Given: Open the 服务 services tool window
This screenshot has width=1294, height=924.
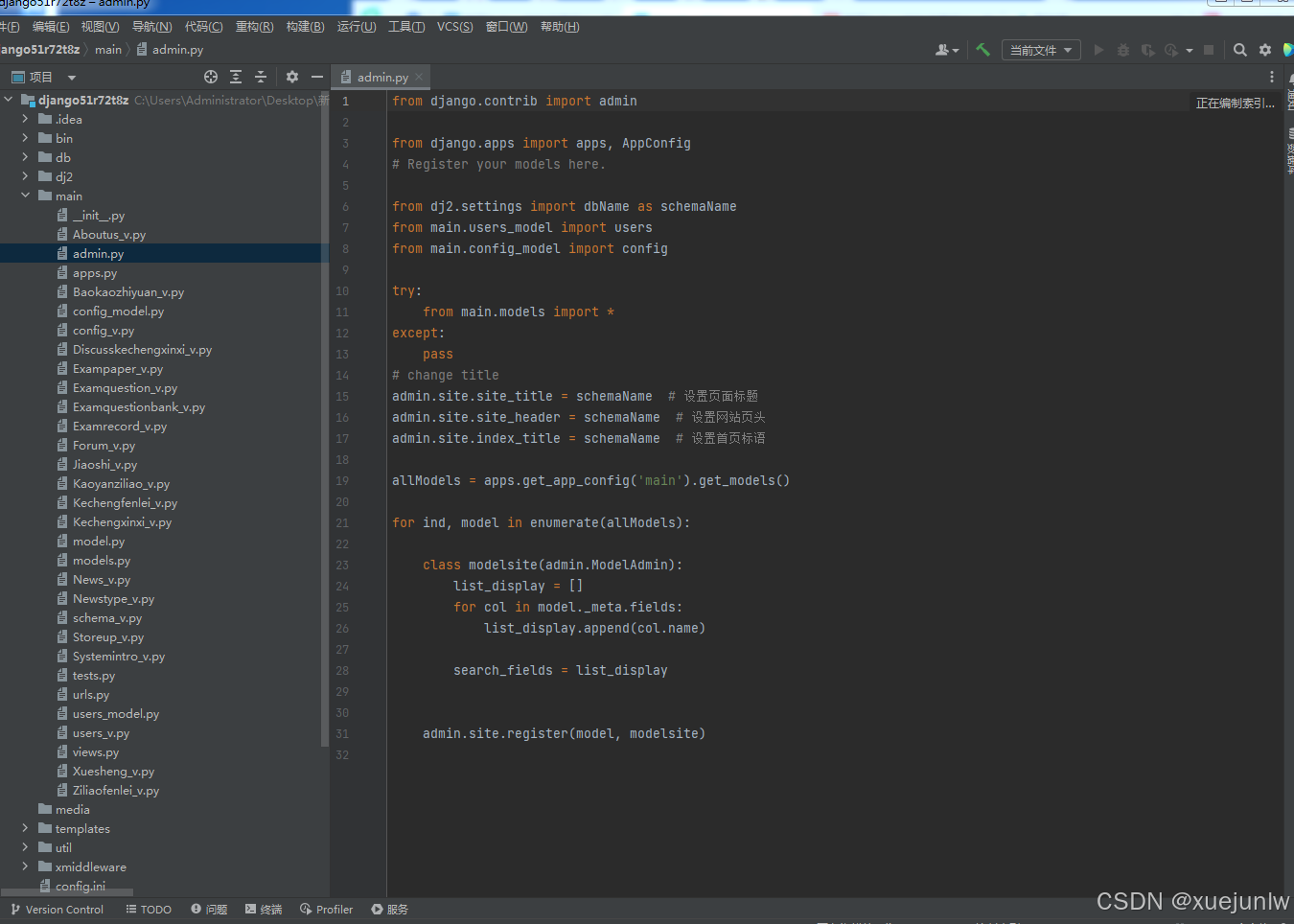Looking at the screenshot, I should 390,910.
